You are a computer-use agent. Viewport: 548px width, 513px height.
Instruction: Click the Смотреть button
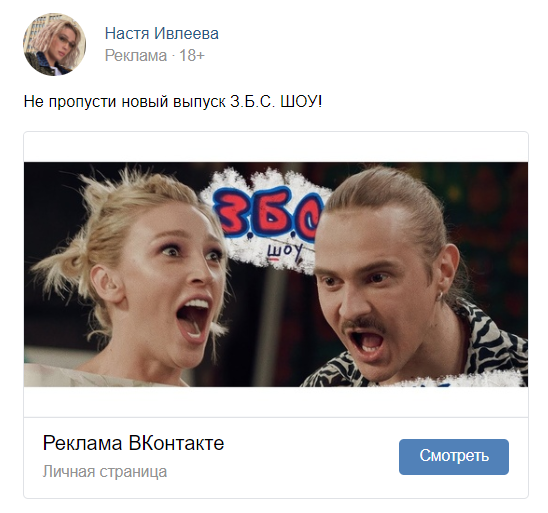tap(454, 456)
